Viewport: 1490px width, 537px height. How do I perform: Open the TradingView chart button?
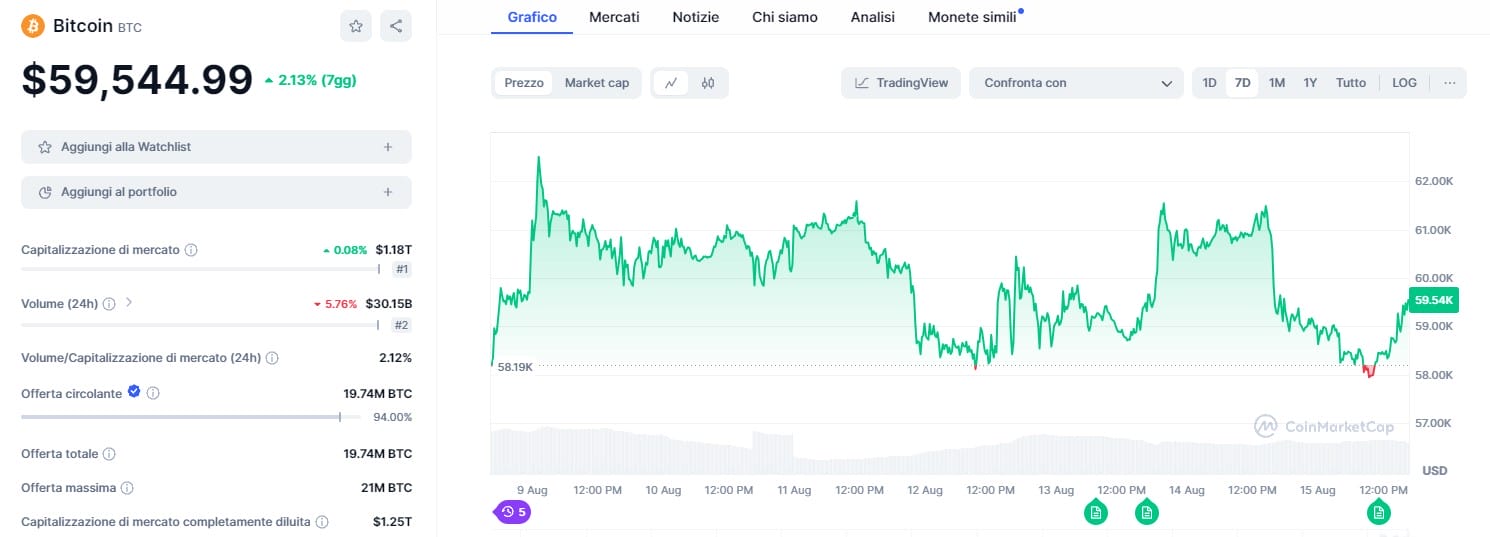tap(901, 83)
